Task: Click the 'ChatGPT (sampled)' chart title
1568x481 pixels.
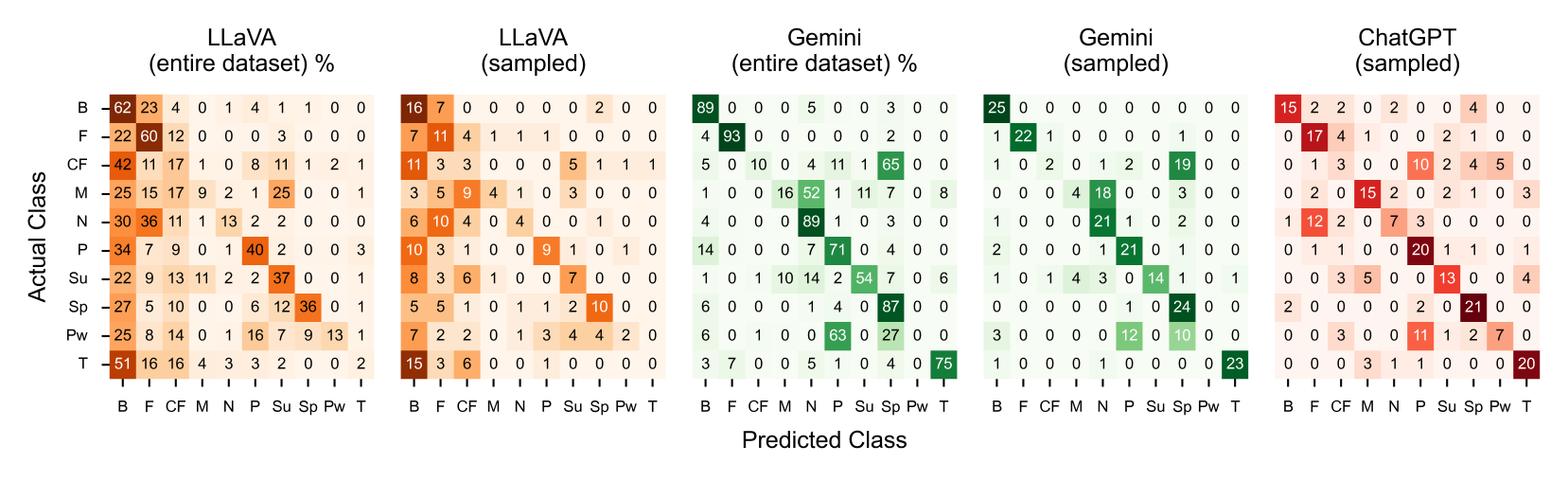Action: tap(1406, 50)
